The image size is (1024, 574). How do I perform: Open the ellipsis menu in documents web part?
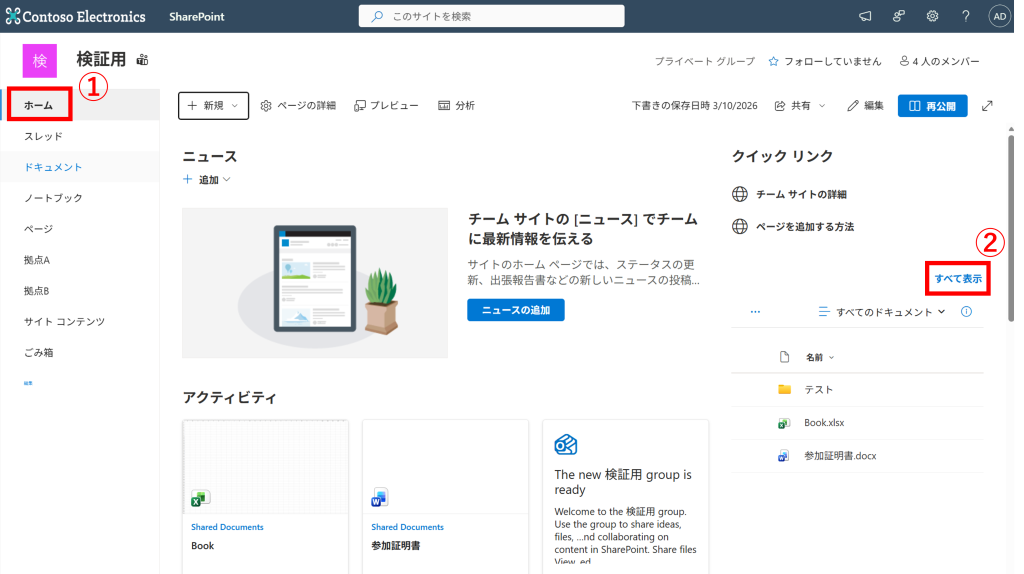click(x=755, y=312)
